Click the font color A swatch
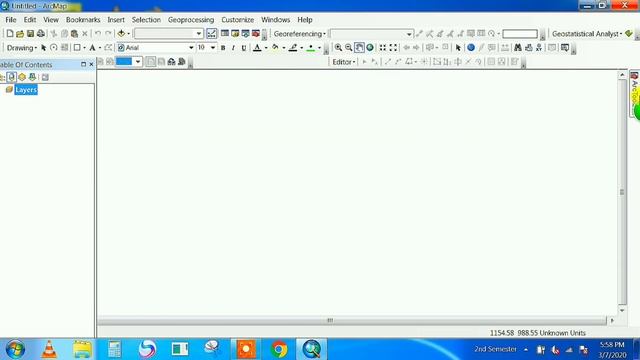The width and height of the screenshot is (640, 360). (x=257, y=48)
